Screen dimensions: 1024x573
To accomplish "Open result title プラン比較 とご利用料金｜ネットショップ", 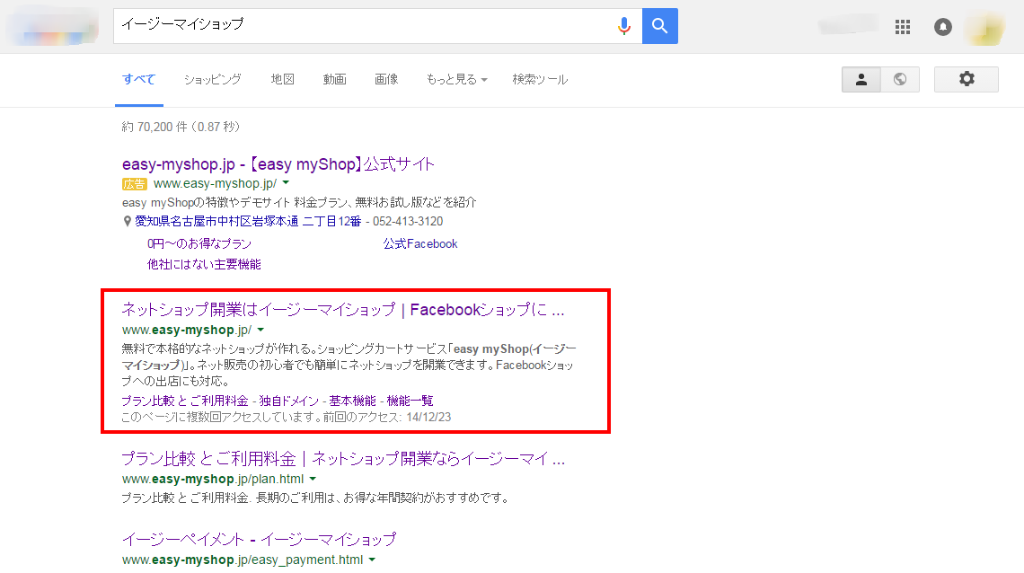I will pos(343,459).
